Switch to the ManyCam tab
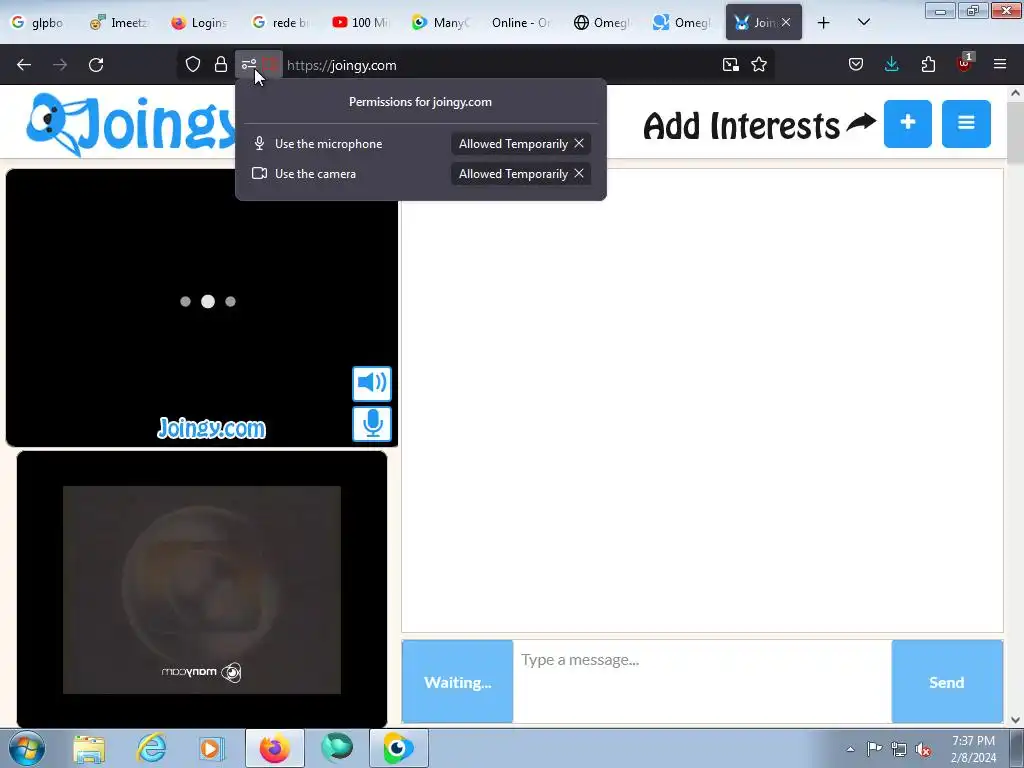Screen dimensions: 1024x768 440,23
